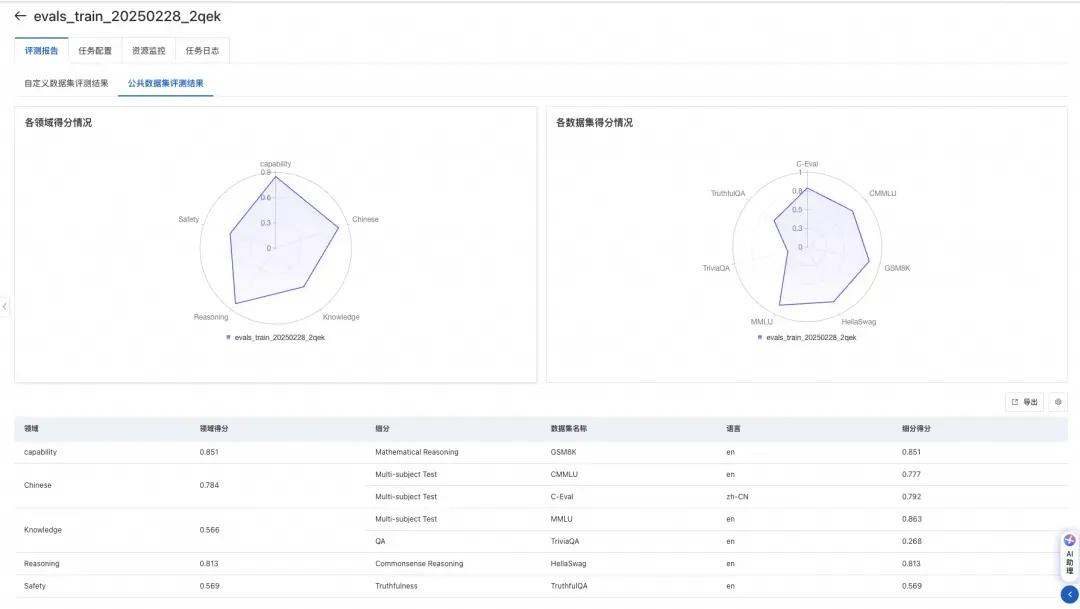The image size is (1080, 609).
Task: Expand the left sidebar chevron handle
Action: (4, 307)
